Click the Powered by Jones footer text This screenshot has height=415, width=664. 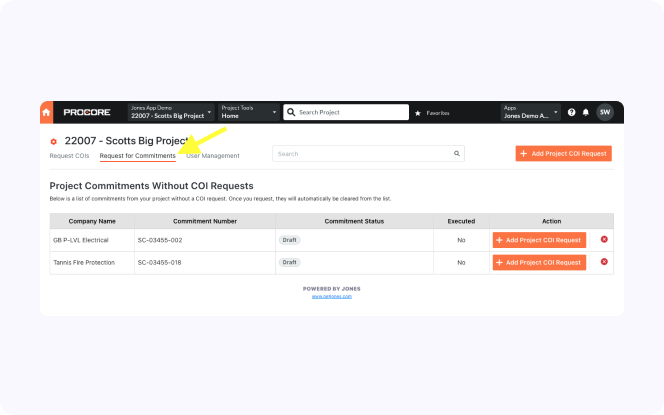point(332,289)
